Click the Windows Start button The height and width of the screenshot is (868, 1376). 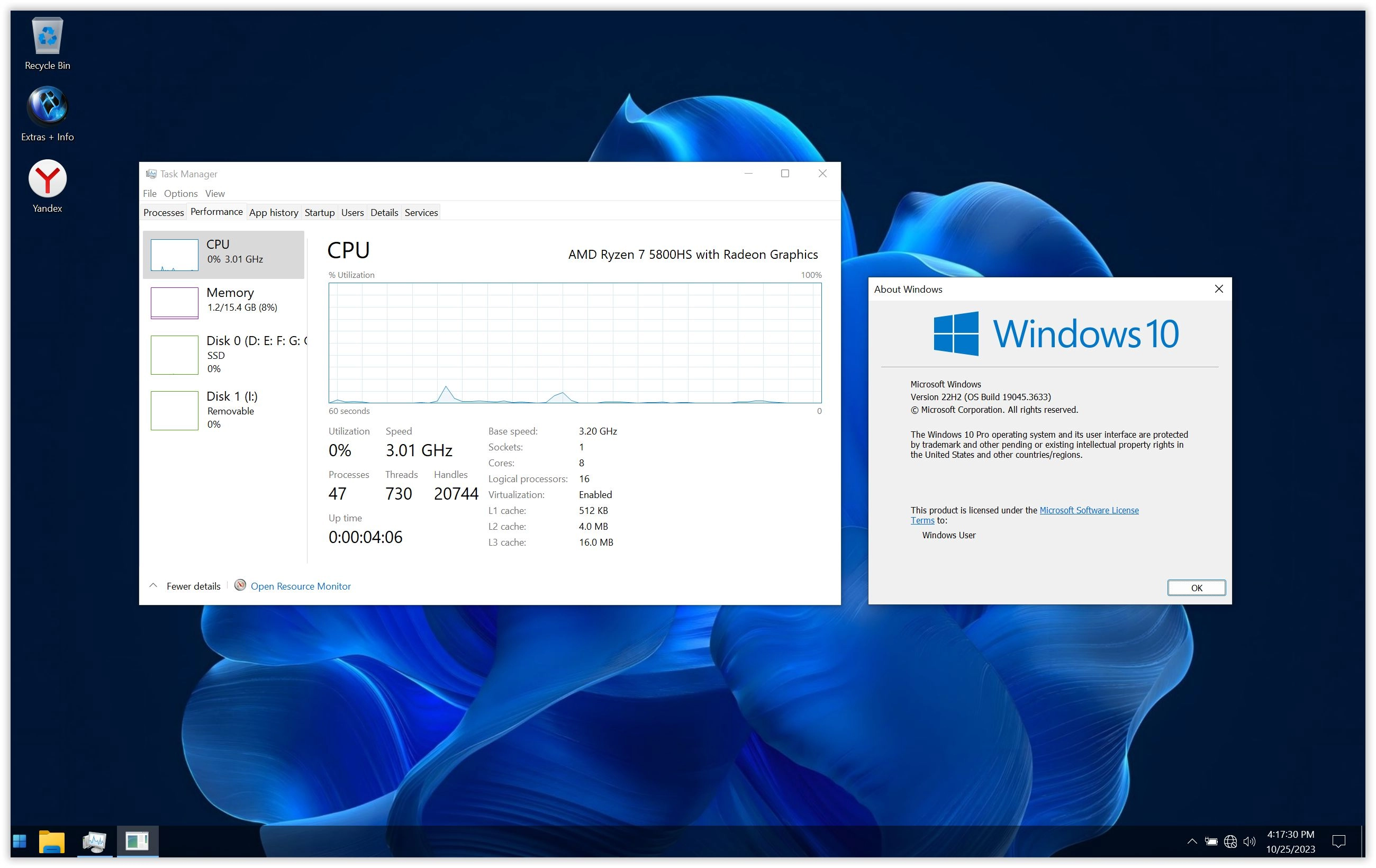click(x=20, y=840)
